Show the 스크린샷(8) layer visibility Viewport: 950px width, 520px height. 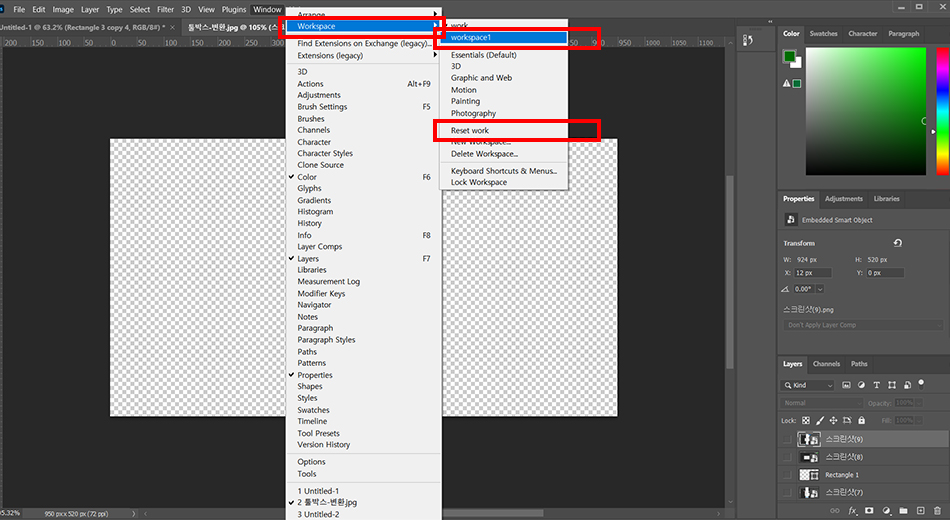tap(786, 457)
